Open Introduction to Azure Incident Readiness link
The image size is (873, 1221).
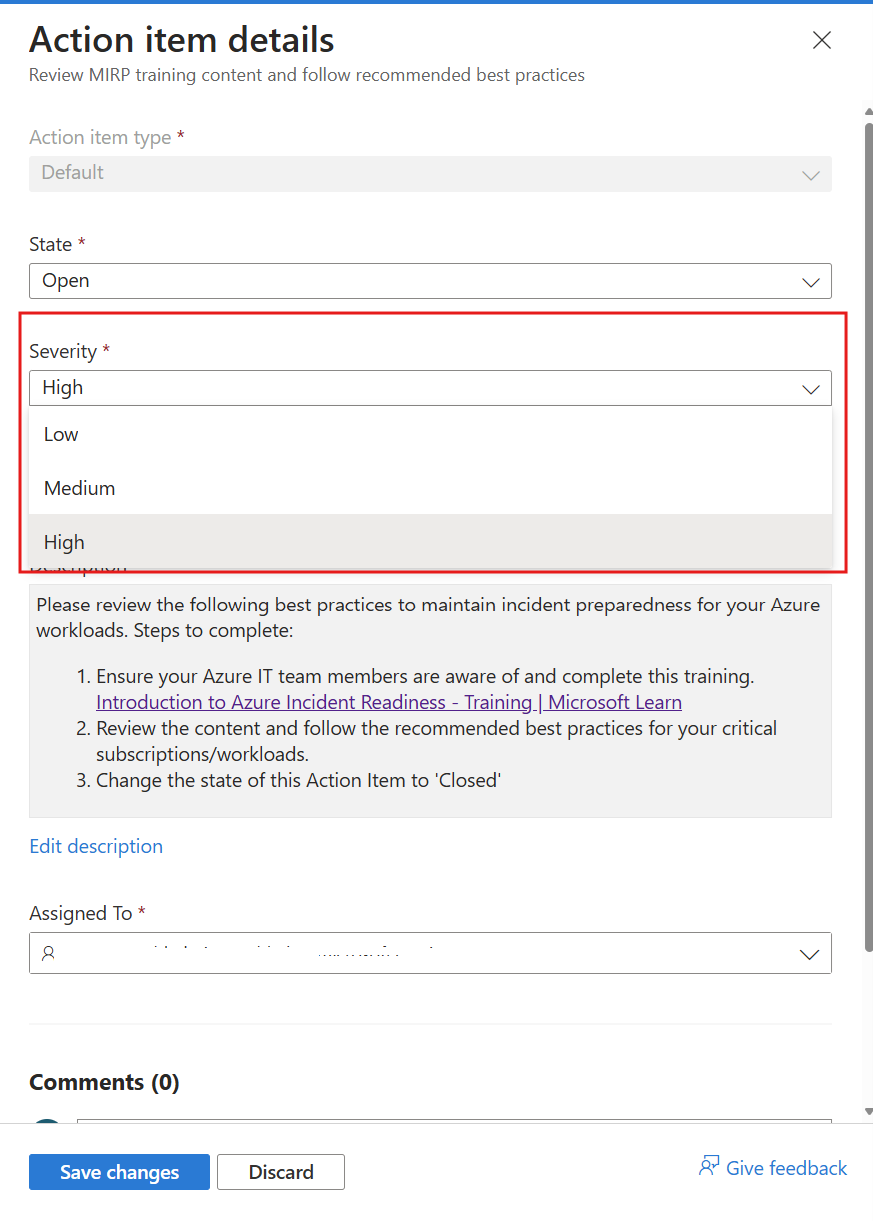(x=389, y=702)
